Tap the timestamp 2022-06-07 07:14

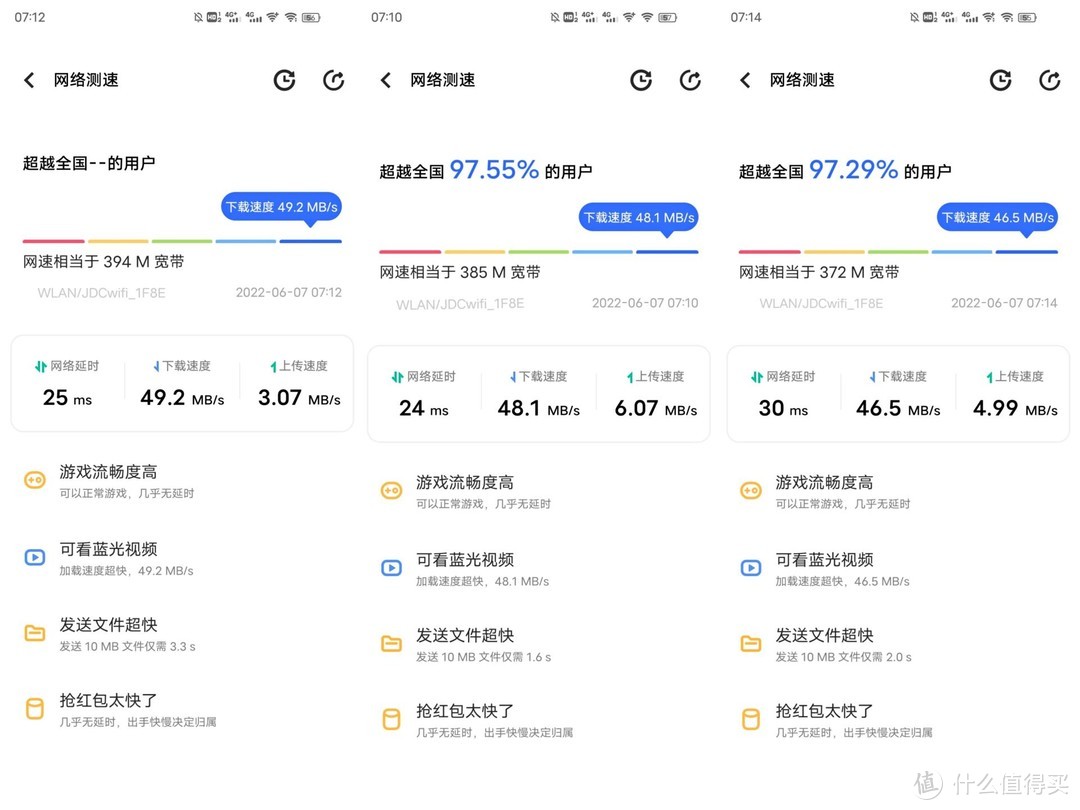pos(1004,303)
